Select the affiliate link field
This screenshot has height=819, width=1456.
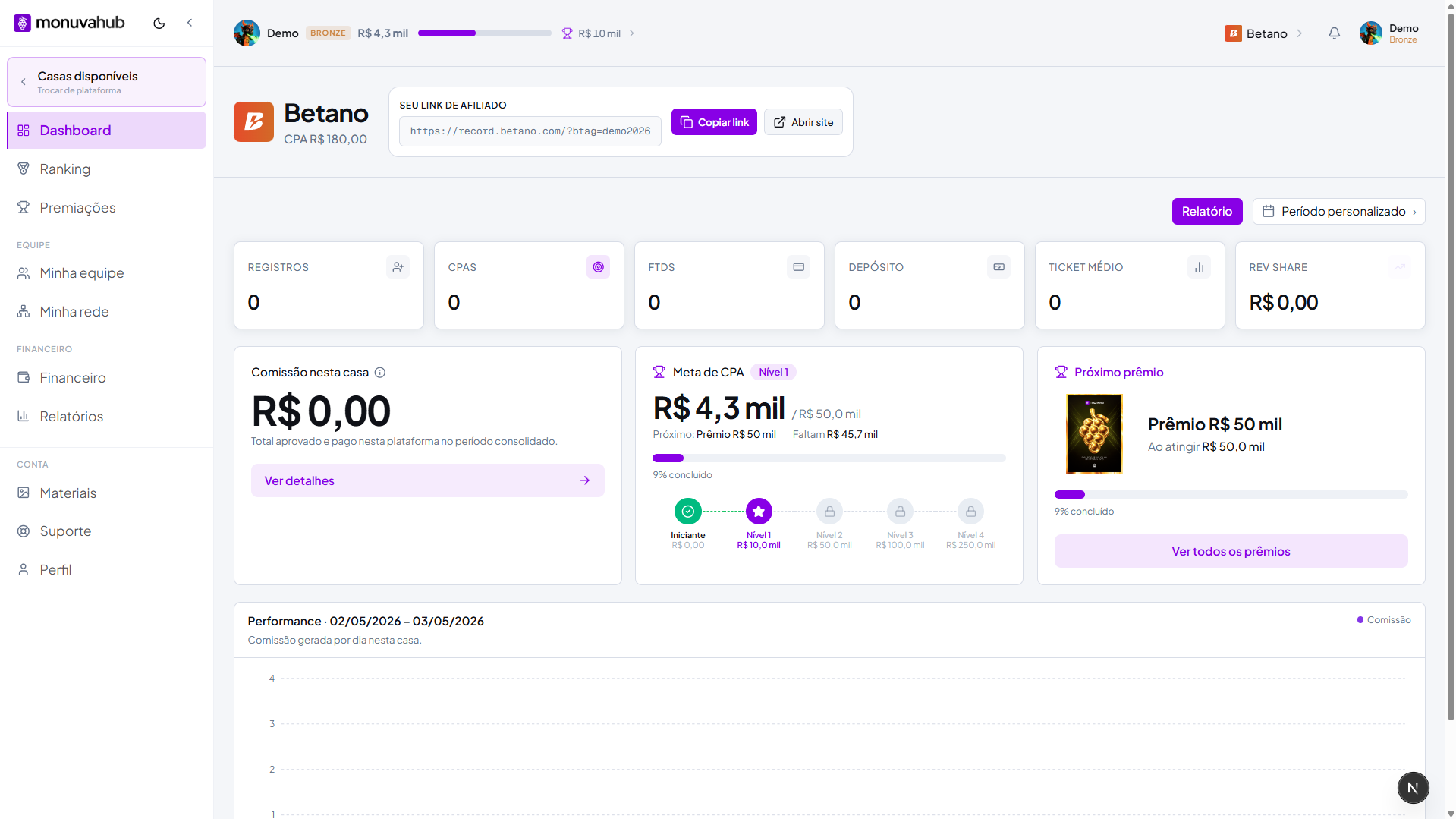click(x=530, y=131)
